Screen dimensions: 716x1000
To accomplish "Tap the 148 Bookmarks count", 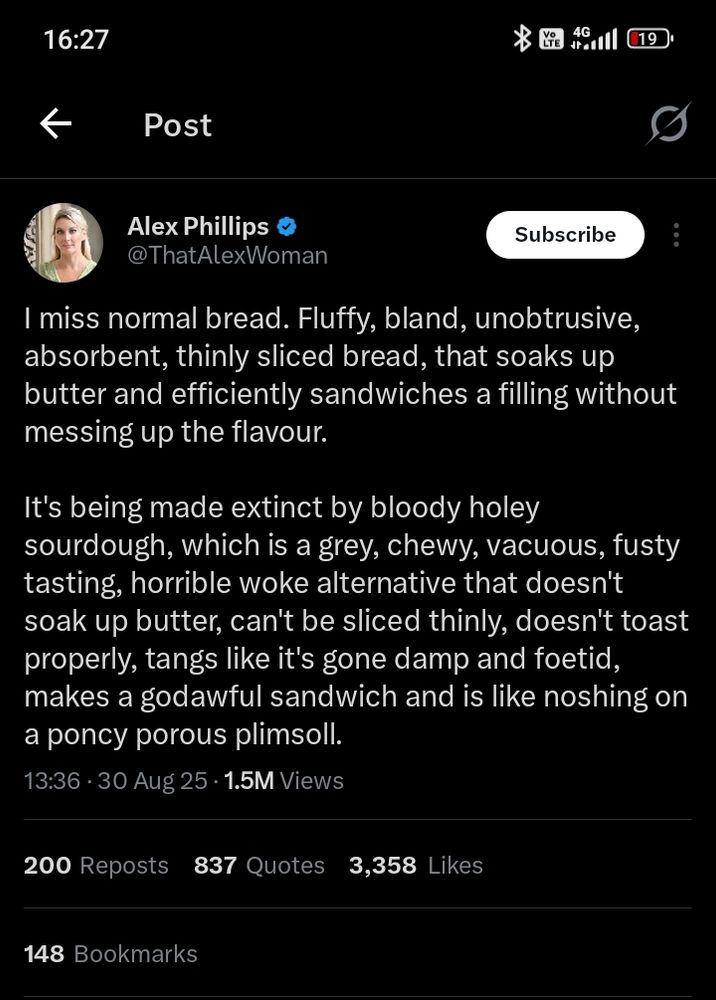I will point(110,954).
